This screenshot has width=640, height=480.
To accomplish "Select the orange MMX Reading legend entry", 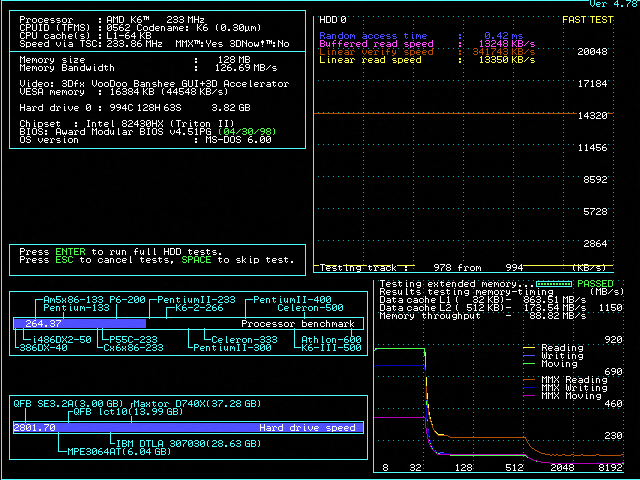I will click(565, 380).
